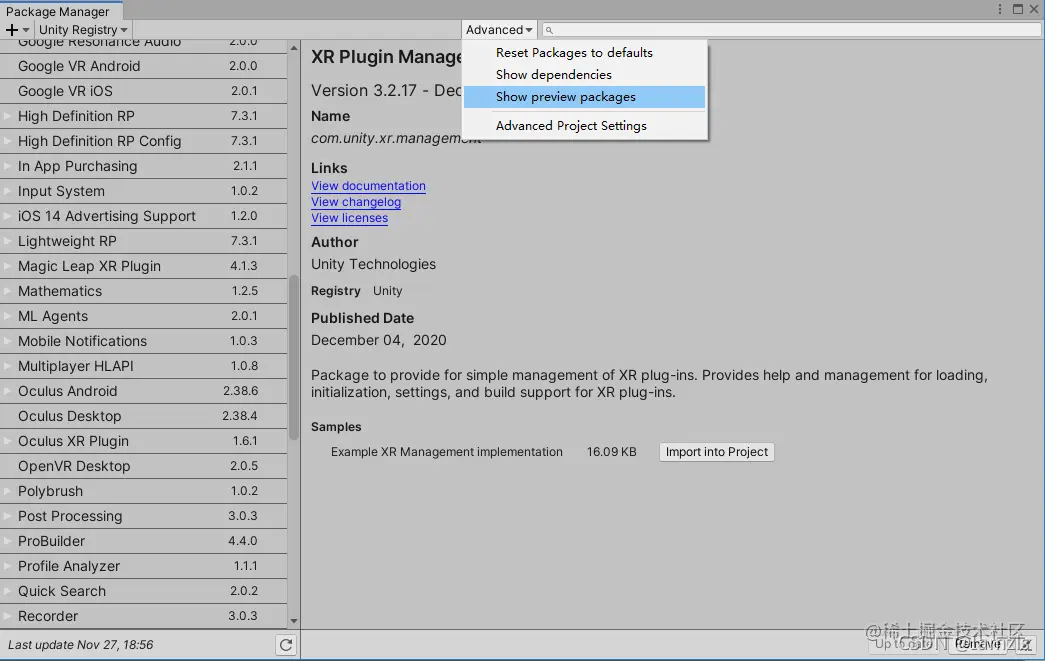Open the View licenses link
This screenshot has height=661, width=1045.
coord(349,218)
